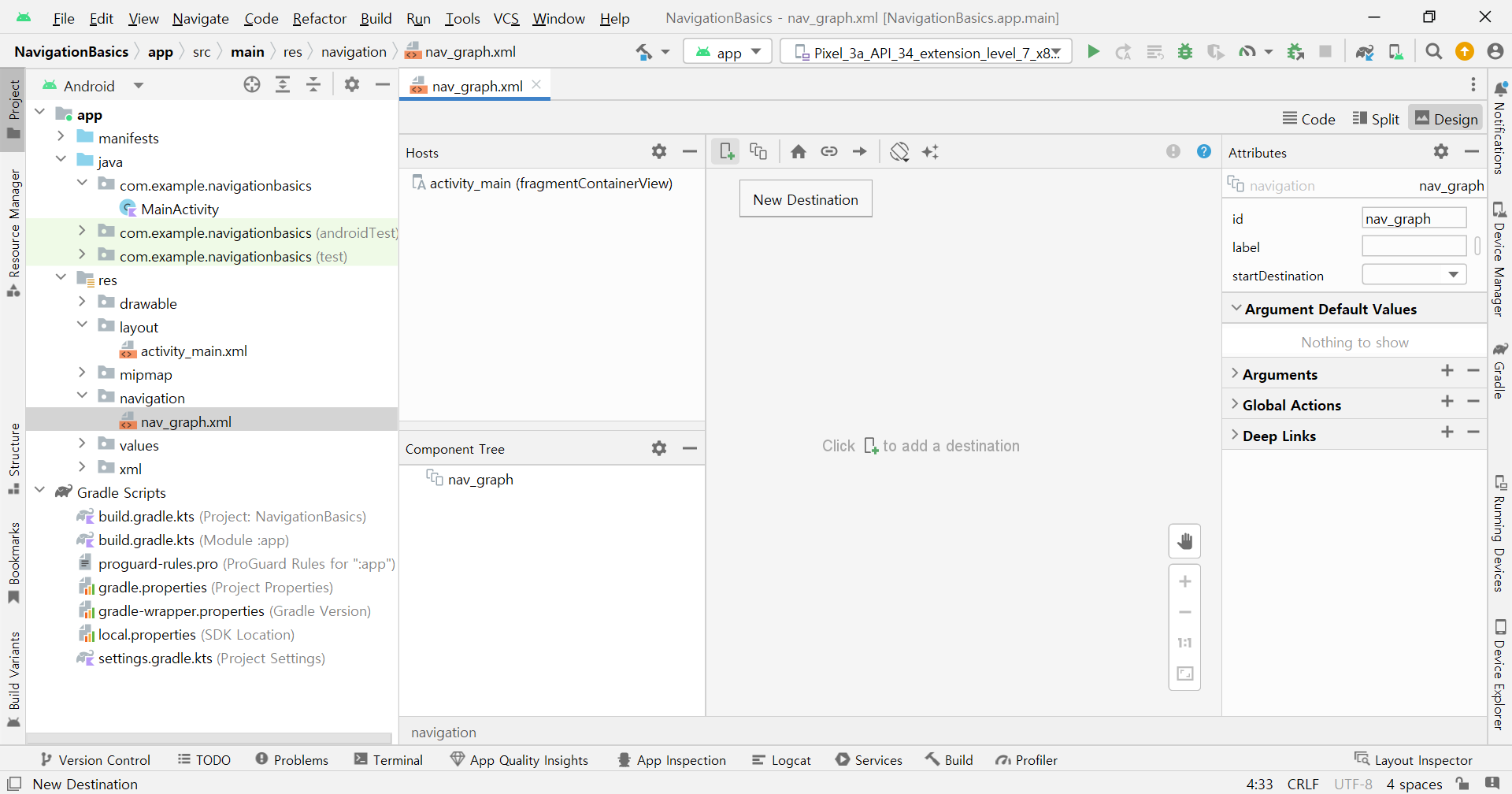
Task: Open the Tools menu
Action: [x=462, y=18]
